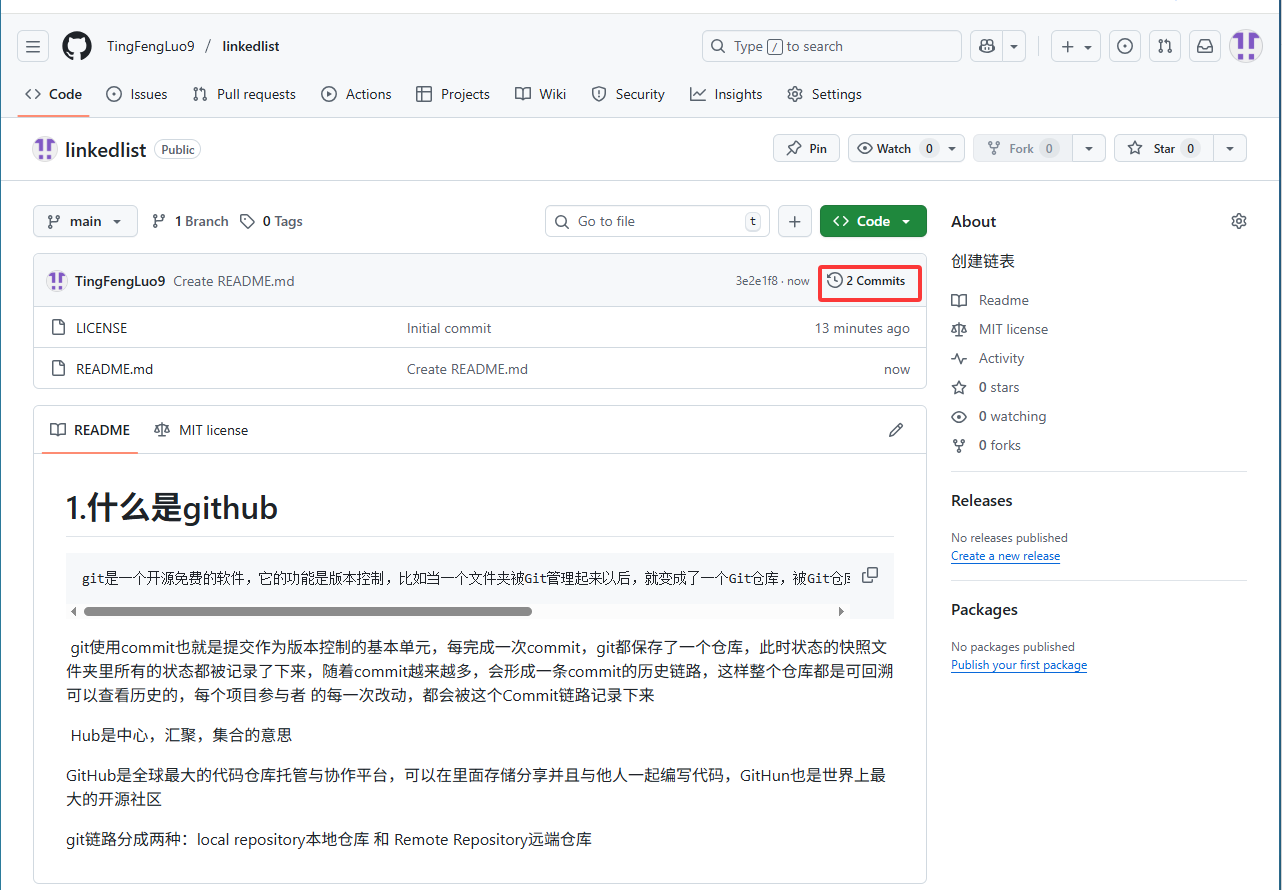Open the About settings gear icon
The height and width of the screenshot is (890, 1282).
click(1239, 221)
